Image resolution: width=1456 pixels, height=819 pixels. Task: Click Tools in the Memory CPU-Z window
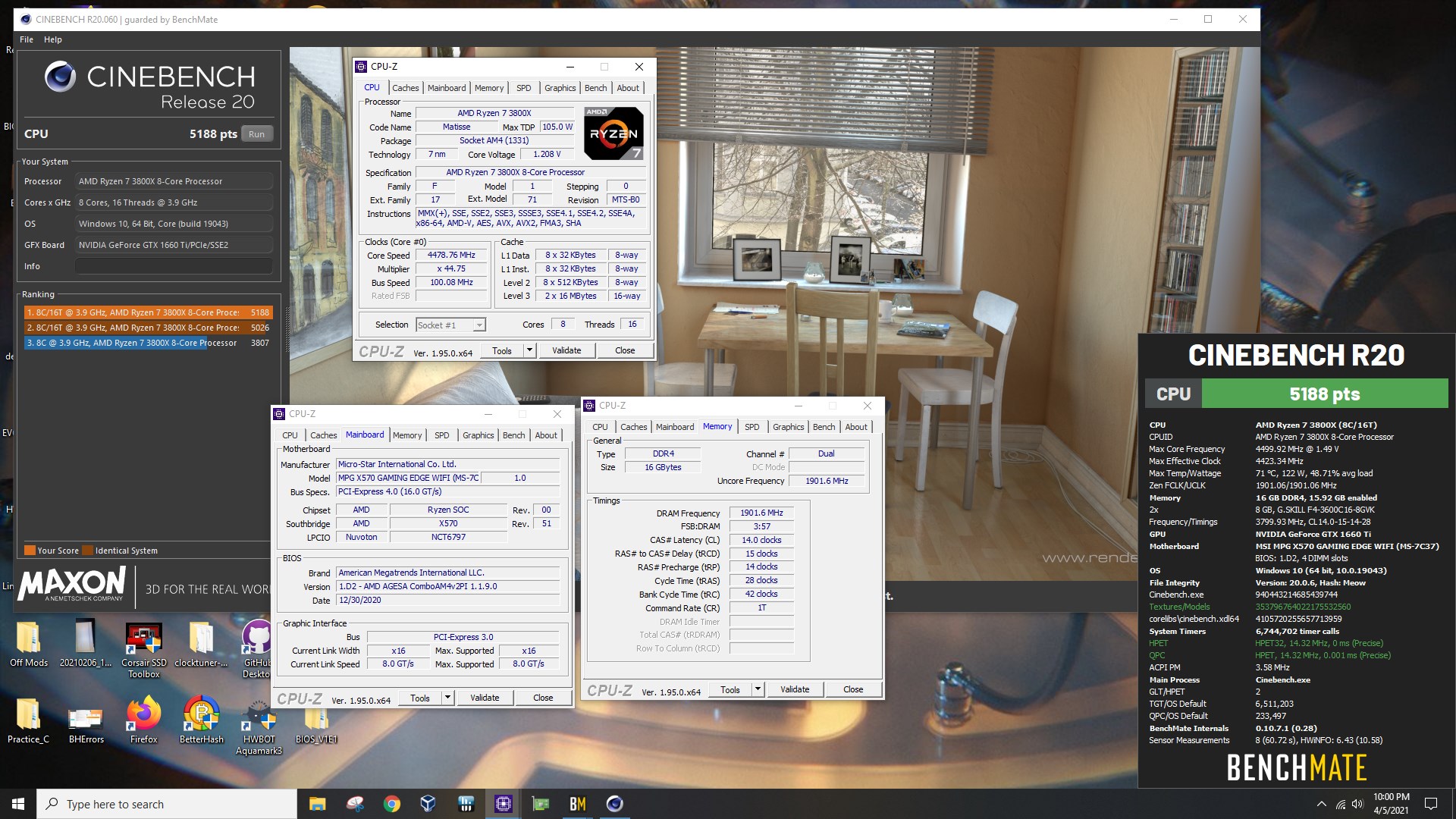pos(730,689)
